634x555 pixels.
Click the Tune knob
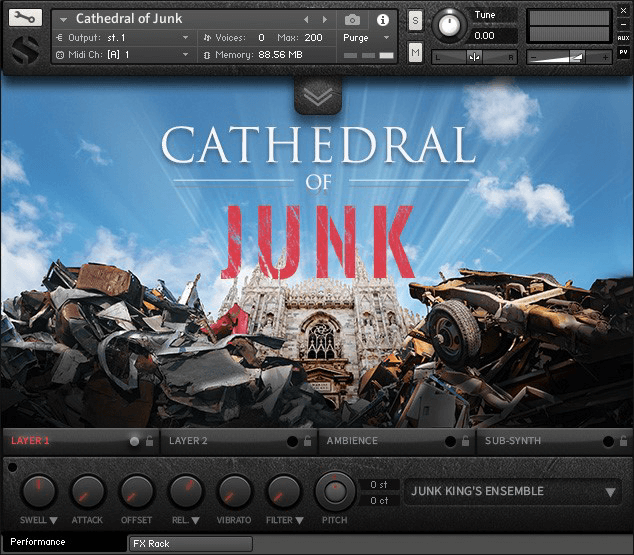[x=449, y=25]
